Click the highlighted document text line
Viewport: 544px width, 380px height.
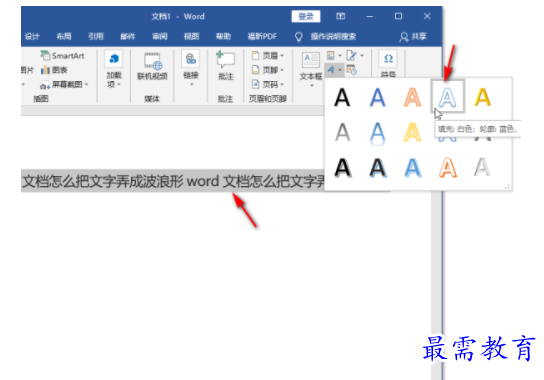click(x=173, y=181)
